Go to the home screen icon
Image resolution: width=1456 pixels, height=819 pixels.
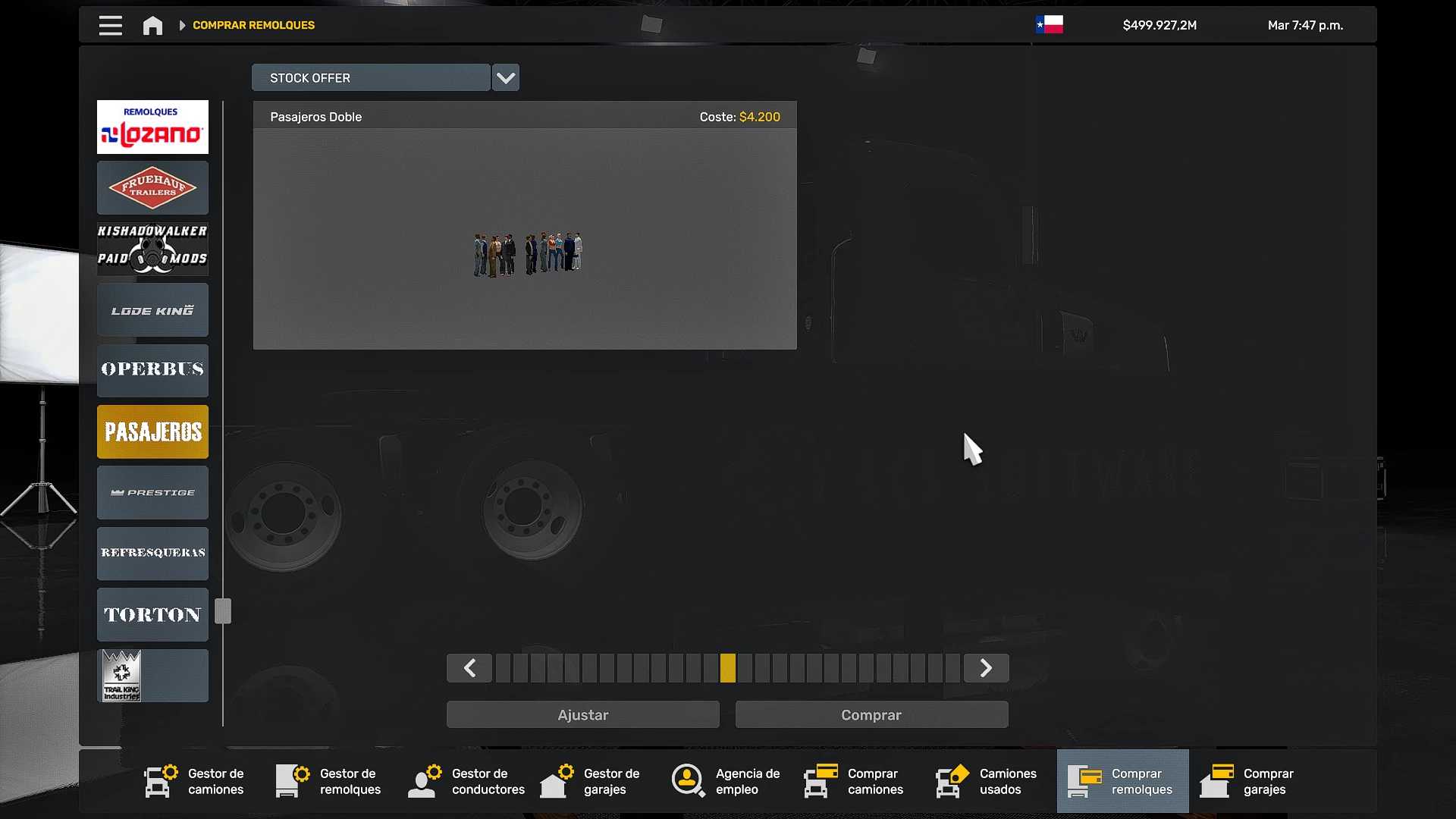point(152,25)
